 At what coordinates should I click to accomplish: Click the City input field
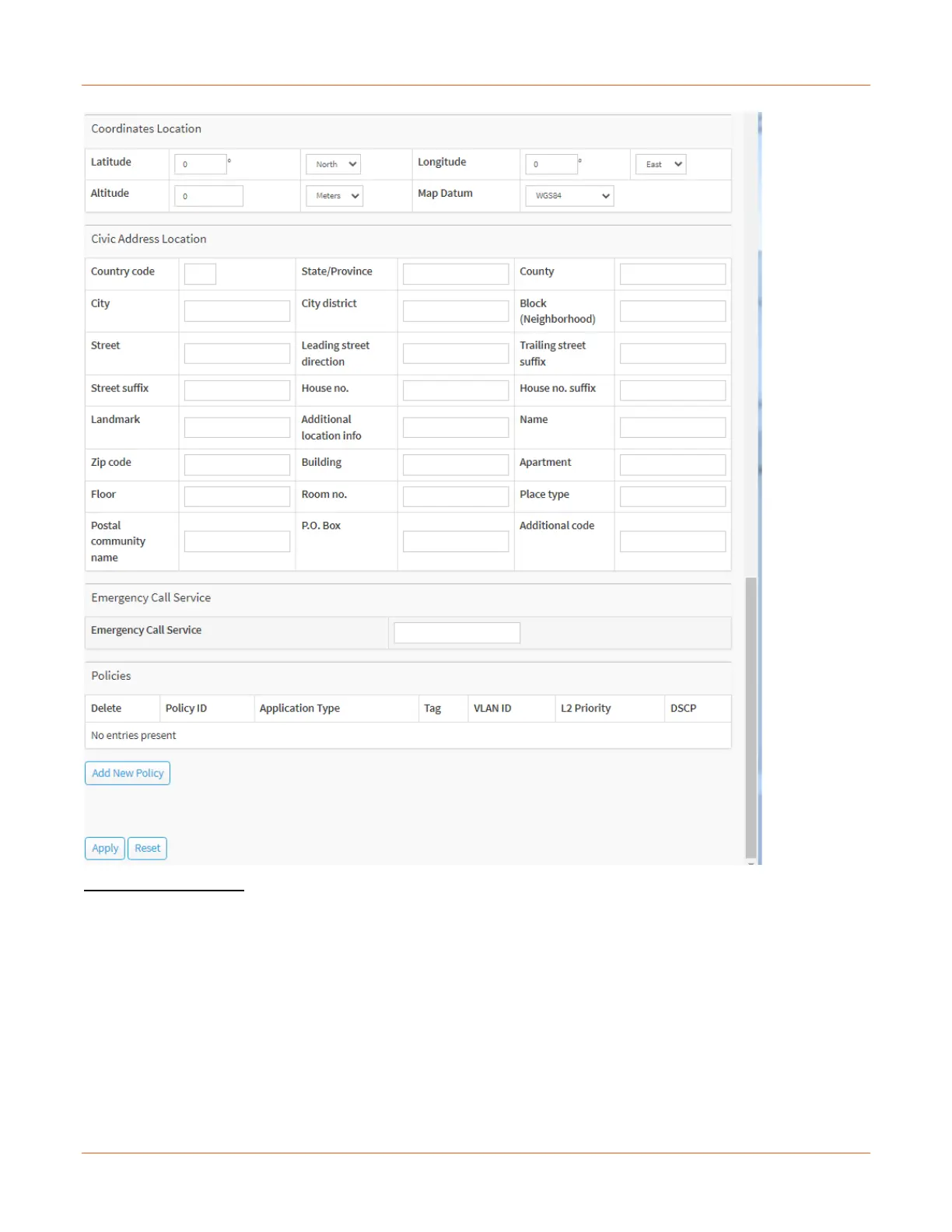point(237,311)
